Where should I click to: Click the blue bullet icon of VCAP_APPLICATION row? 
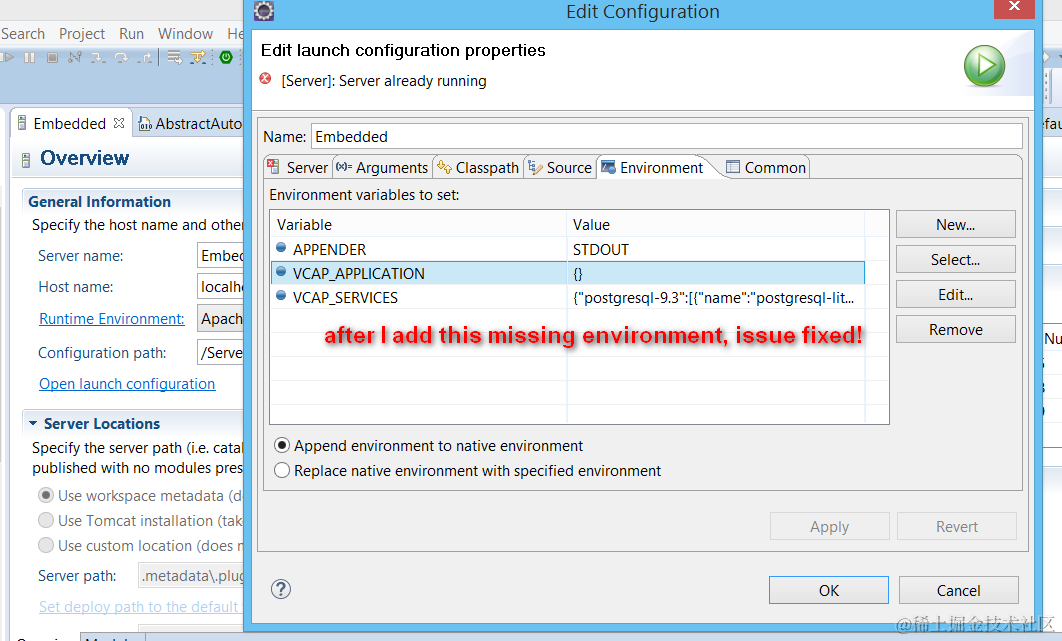point(281,272)
